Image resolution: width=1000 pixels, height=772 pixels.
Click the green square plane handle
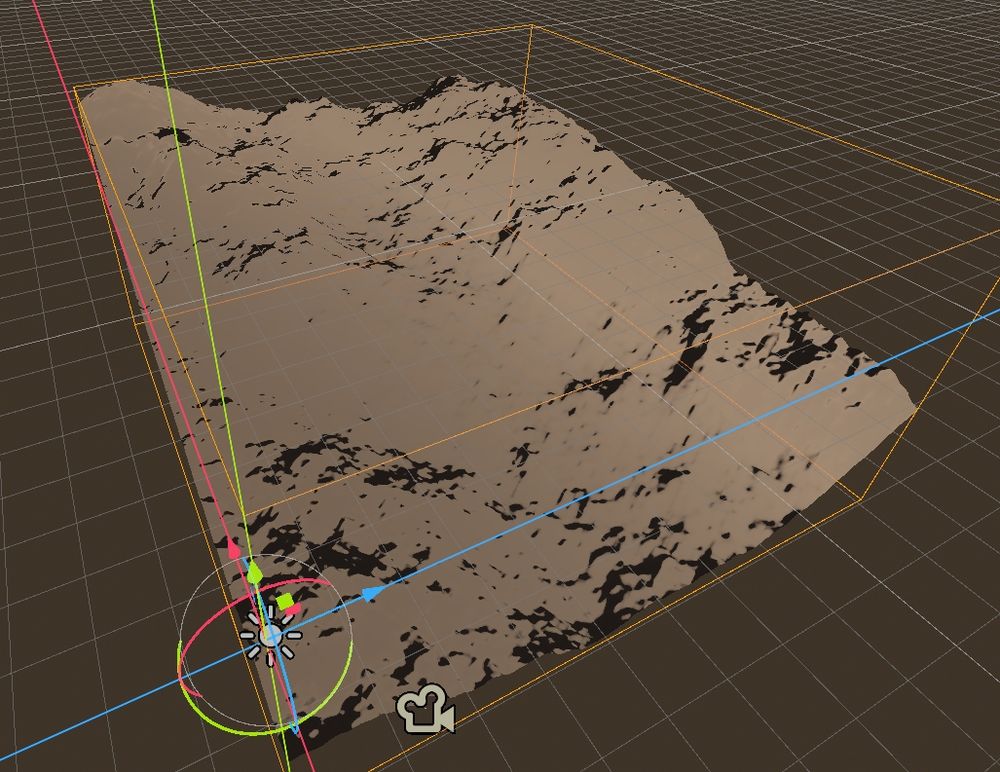point(285,600)
